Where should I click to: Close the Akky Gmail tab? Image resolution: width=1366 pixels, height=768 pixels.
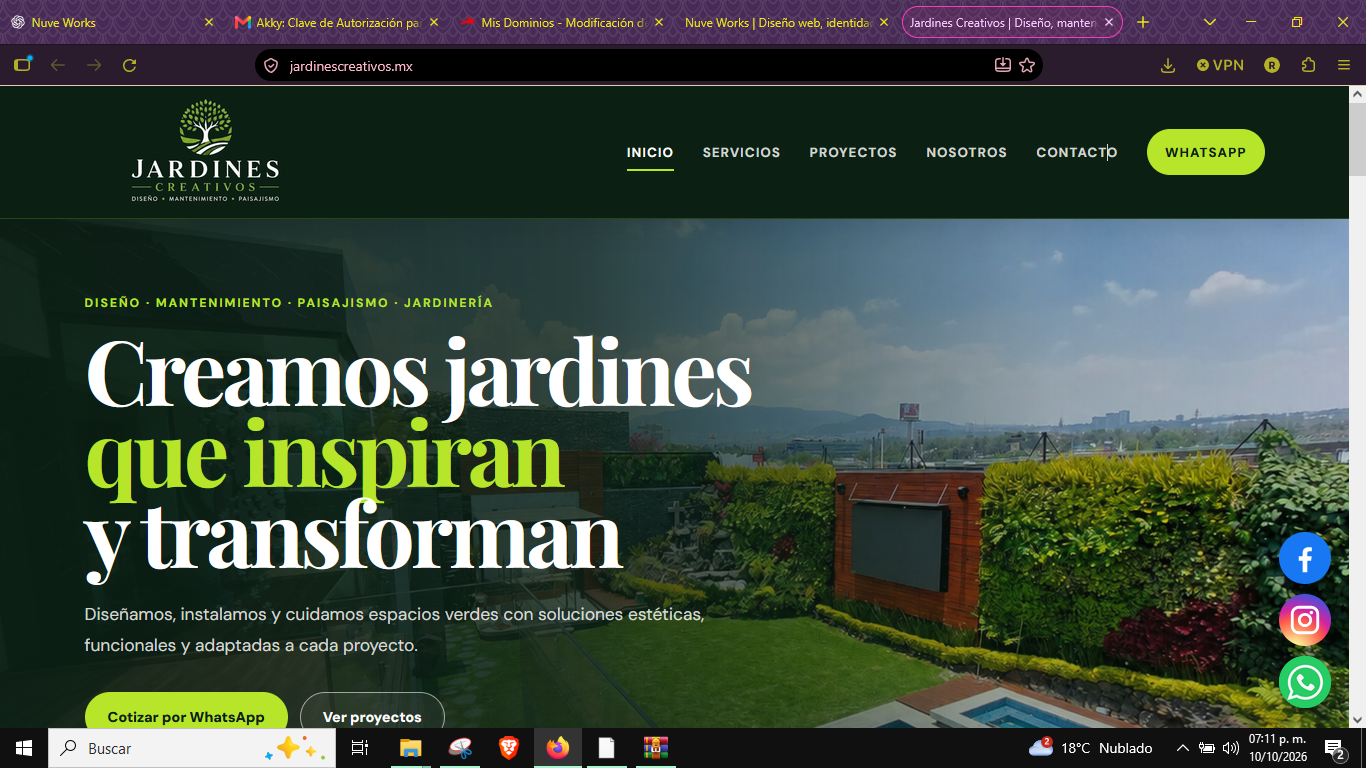434,22
